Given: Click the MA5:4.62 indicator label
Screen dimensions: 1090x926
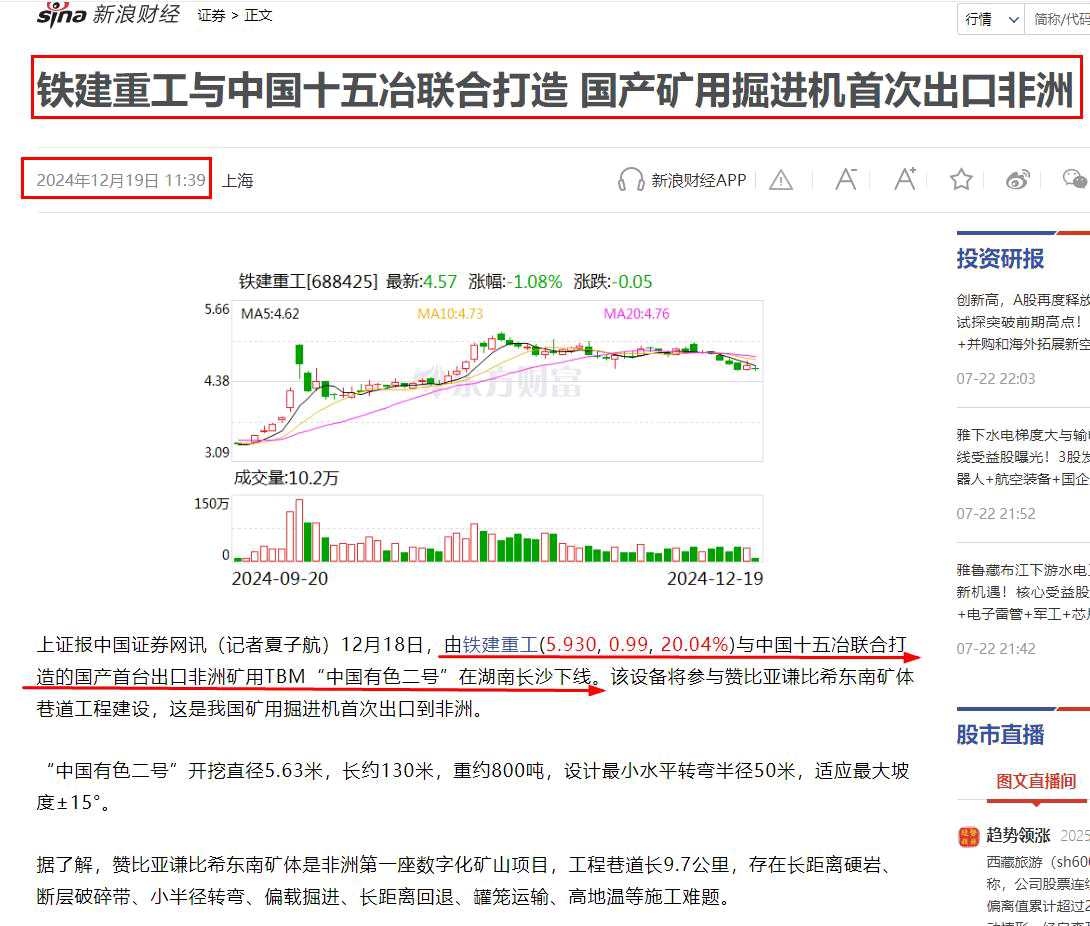Looking at the screenshot, I should coord(270,314).
